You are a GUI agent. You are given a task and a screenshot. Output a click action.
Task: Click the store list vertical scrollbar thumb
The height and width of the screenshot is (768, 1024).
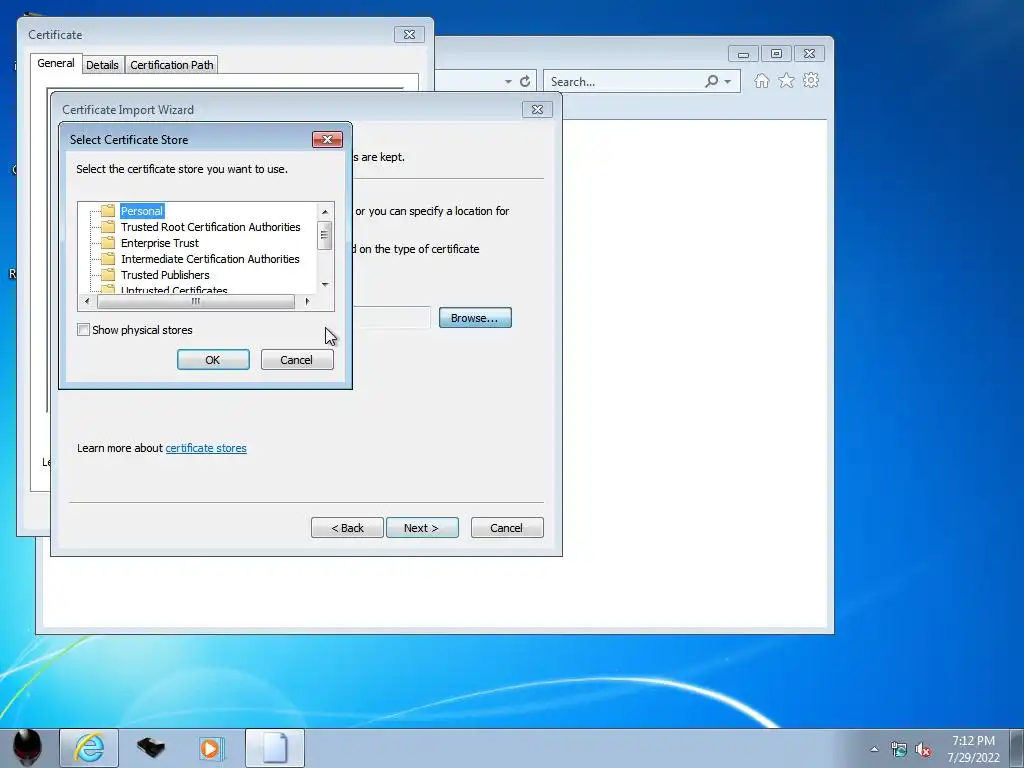pos(325,235)
